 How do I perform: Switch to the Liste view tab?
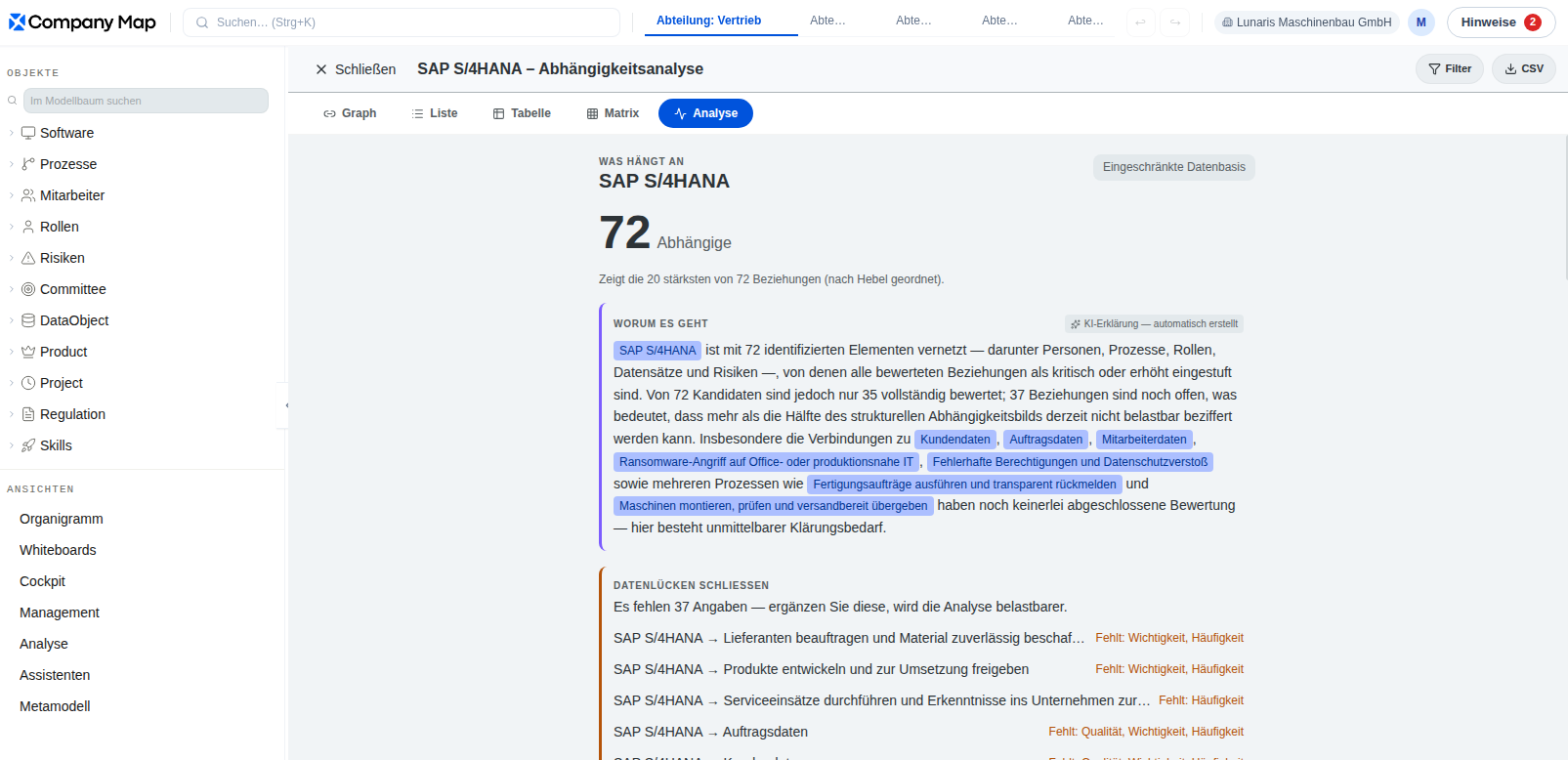click(x=435, y=113)
